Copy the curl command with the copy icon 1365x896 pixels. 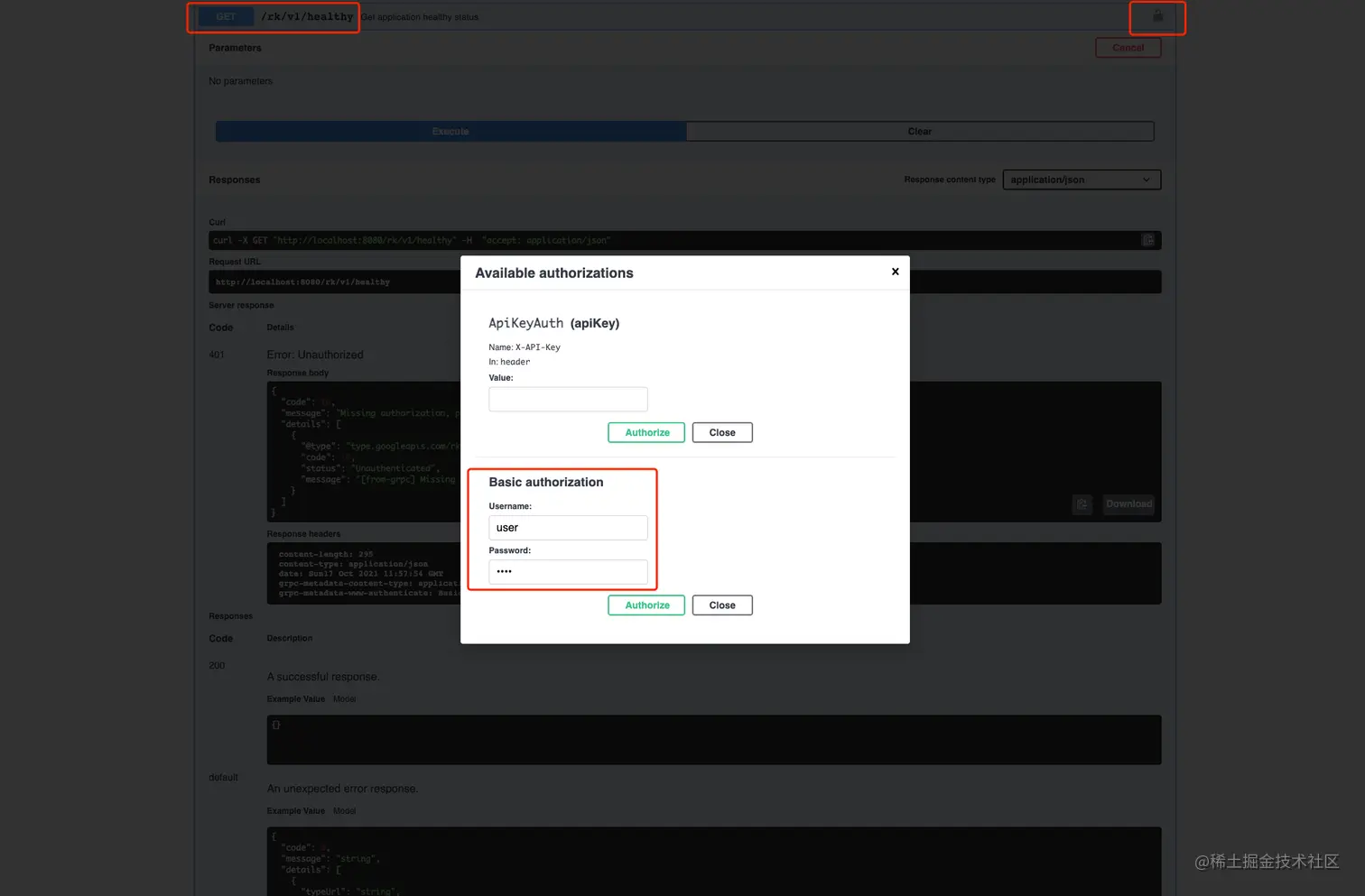pos(1148,240)
